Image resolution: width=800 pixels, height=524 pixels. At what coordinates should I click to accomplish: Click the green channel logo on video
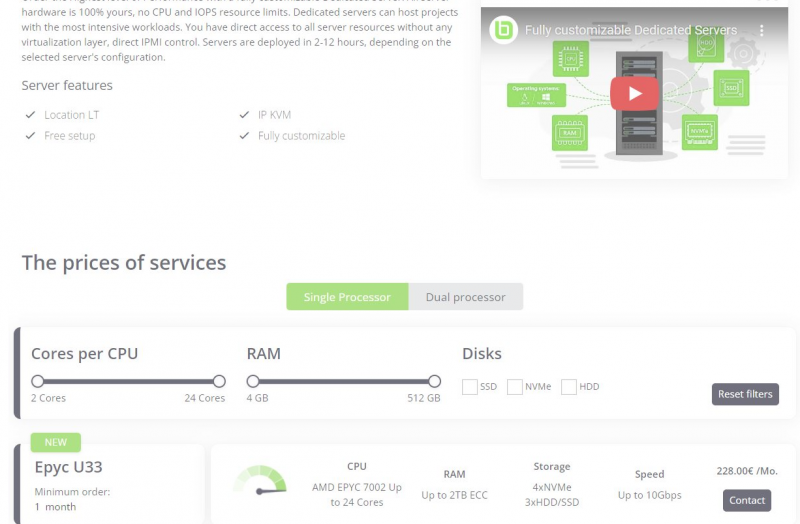point(504,30)
